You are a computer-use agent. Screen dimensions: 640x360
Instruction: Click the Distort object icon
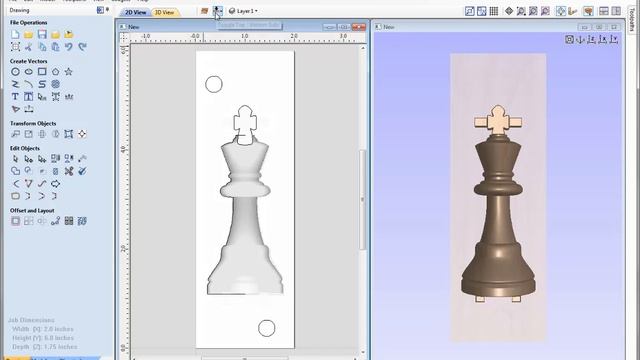click(69, 134)
